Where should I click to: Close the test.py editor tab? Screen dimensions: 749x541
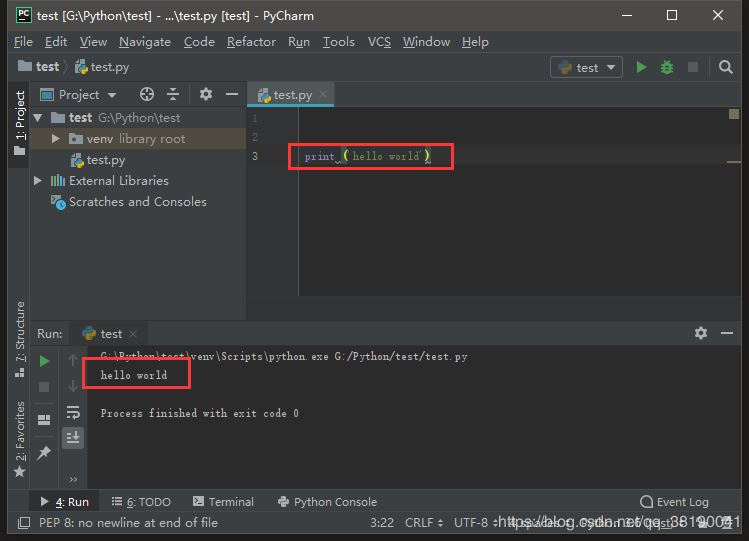click(x=323, y=94)
